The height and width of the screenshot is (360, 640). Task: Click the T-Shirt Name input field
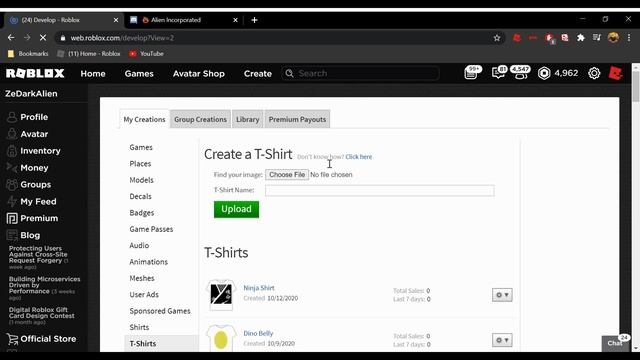coord(380,190)
